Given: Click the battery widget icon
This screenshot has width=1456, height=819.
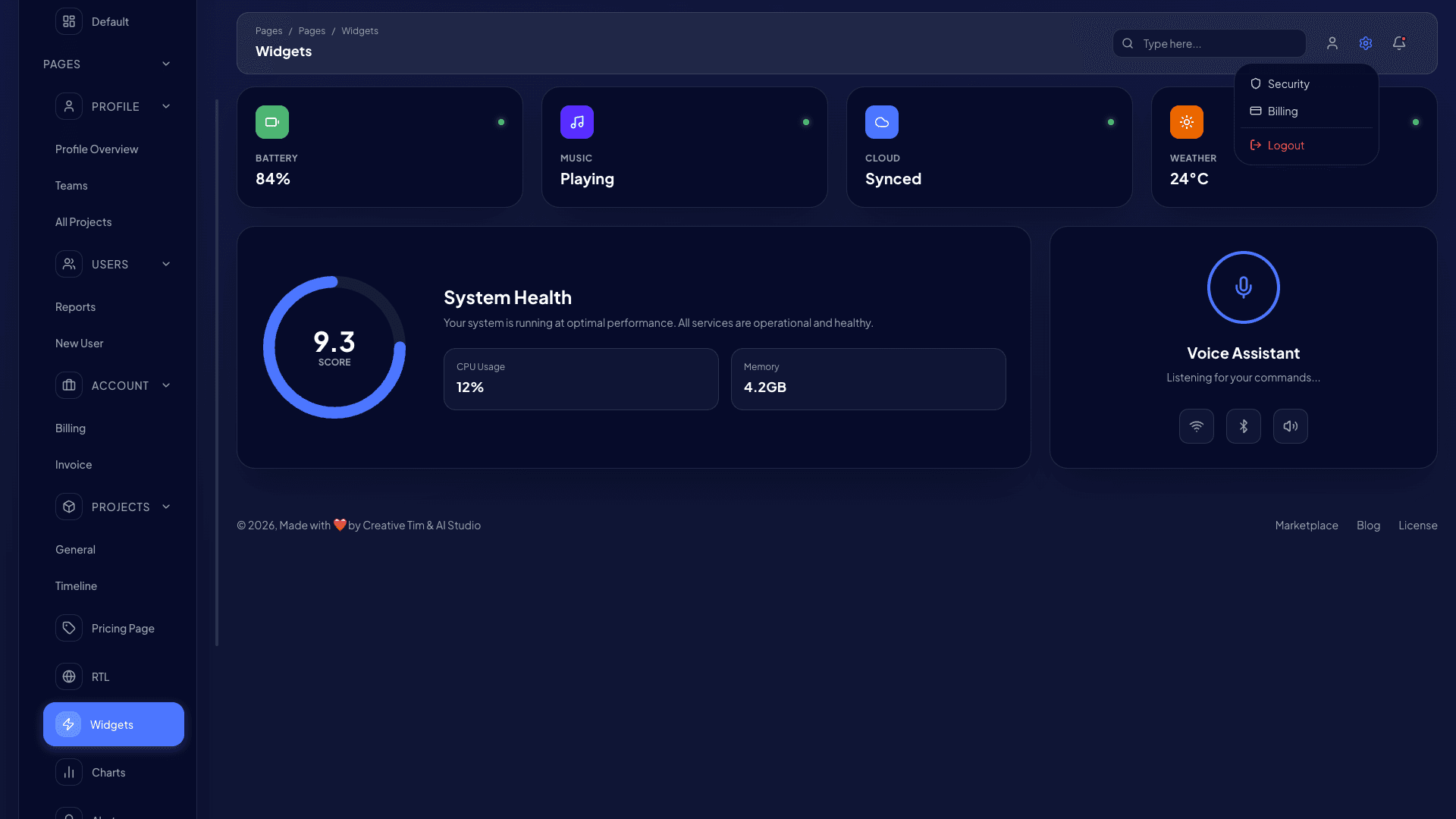Looking at the screenshot, I should [272, 121].
